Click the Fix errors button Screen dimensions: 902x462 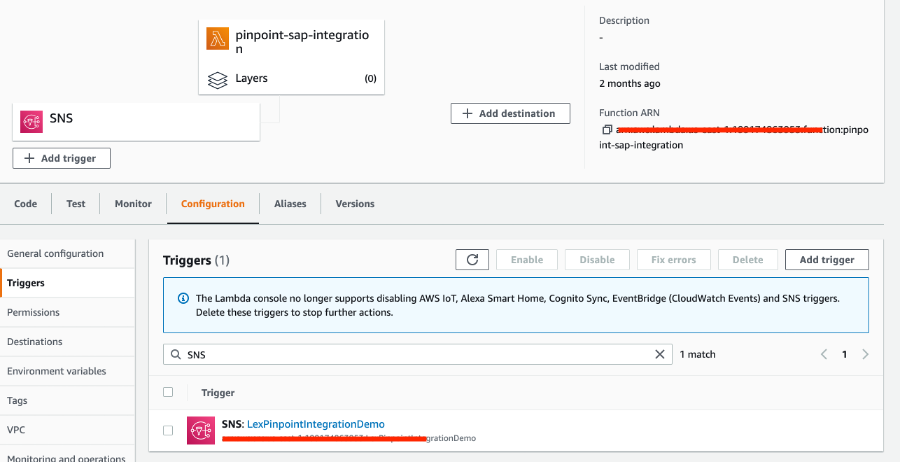pyautogui.click(x=674, y=259)
